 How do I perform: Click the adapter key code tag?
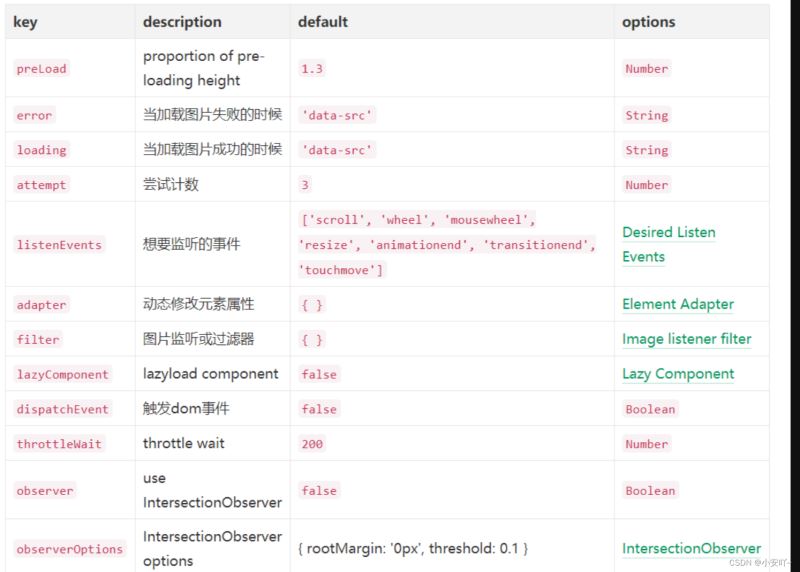(41, 305)
